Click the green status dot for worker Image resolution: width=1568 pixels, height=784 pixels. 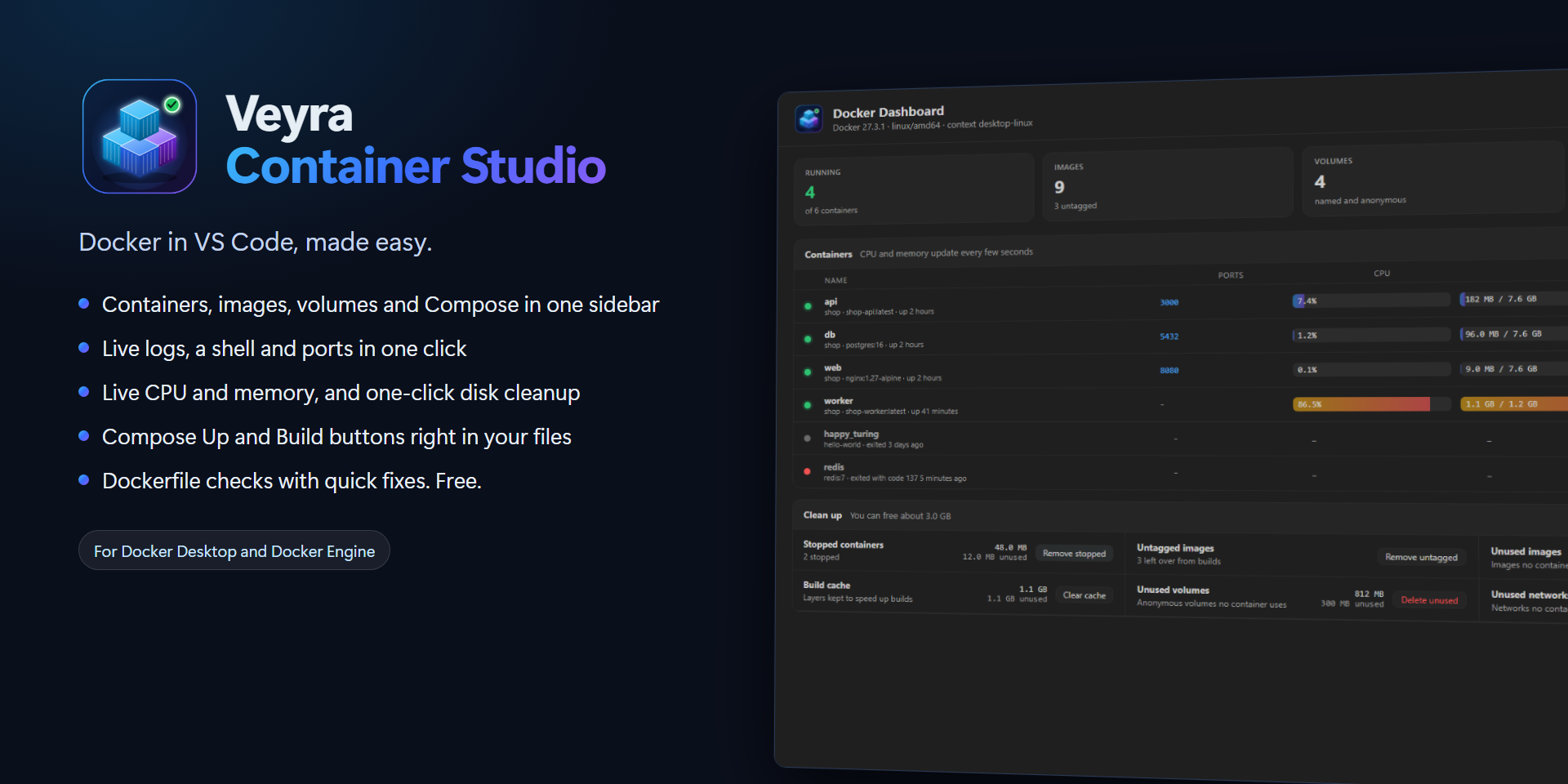[808, 405]
